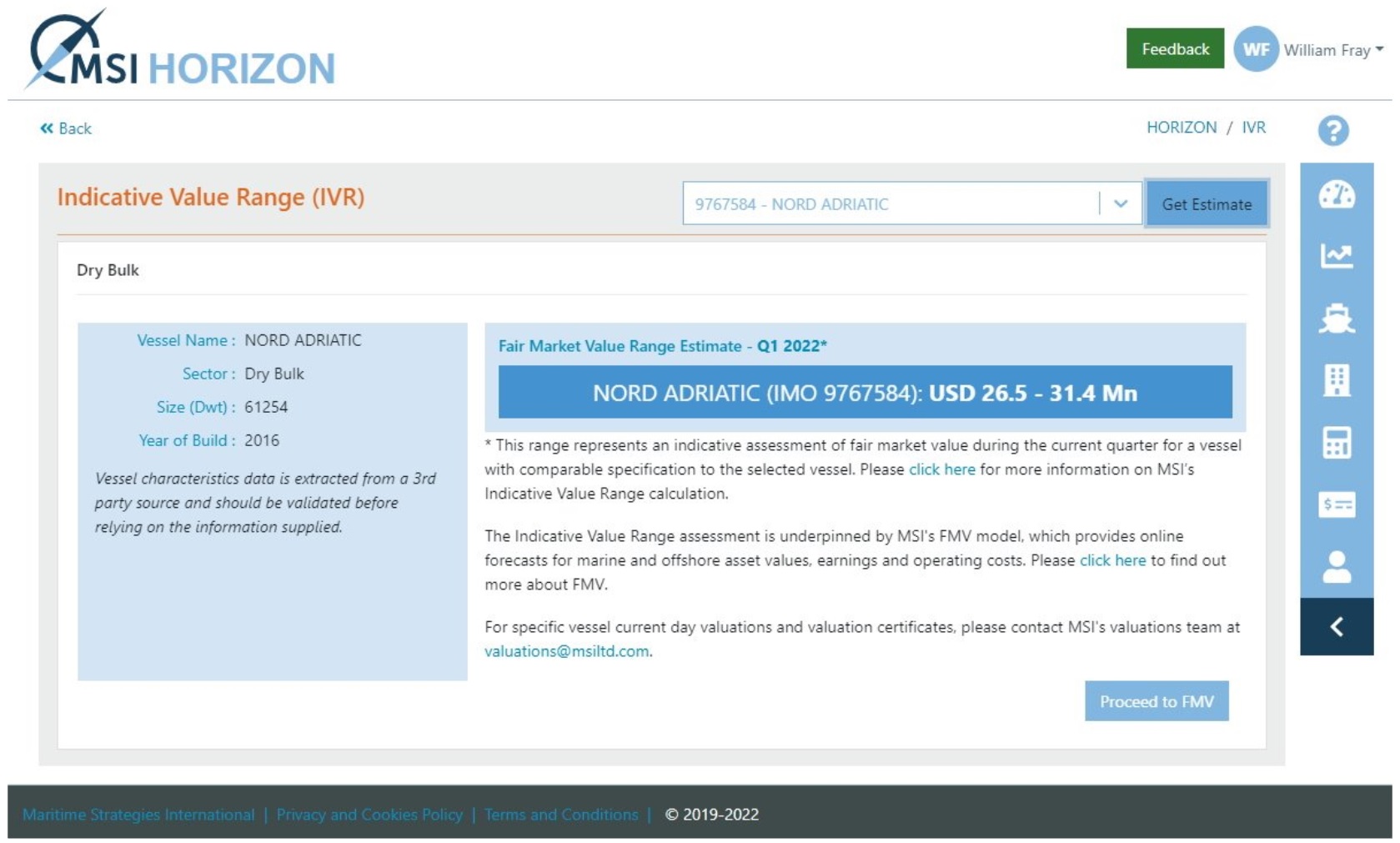The image size is (1400, 843).
Task: Click the MSI Horizon logo
Action: click(x=182, y=51)
